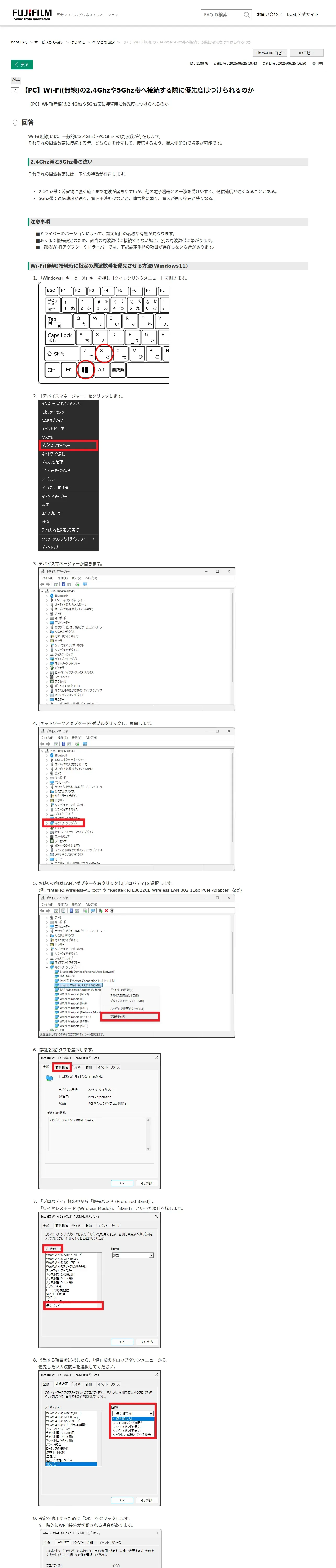Select ネットワーク接続 in Quick Link menu

click(x=69, y=454)
